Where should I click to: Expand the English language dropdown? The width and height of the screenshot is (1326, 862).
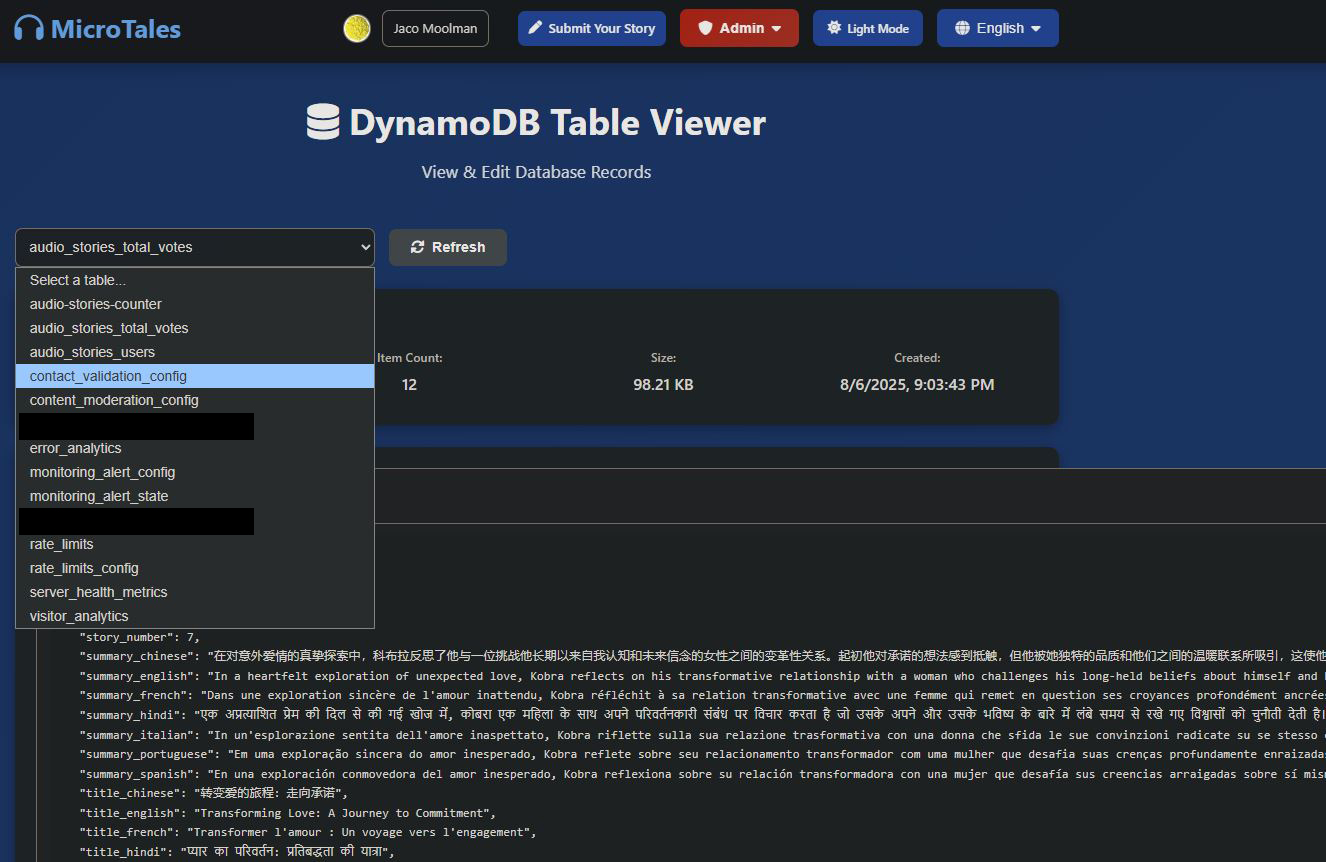click(x=997, y=28)
